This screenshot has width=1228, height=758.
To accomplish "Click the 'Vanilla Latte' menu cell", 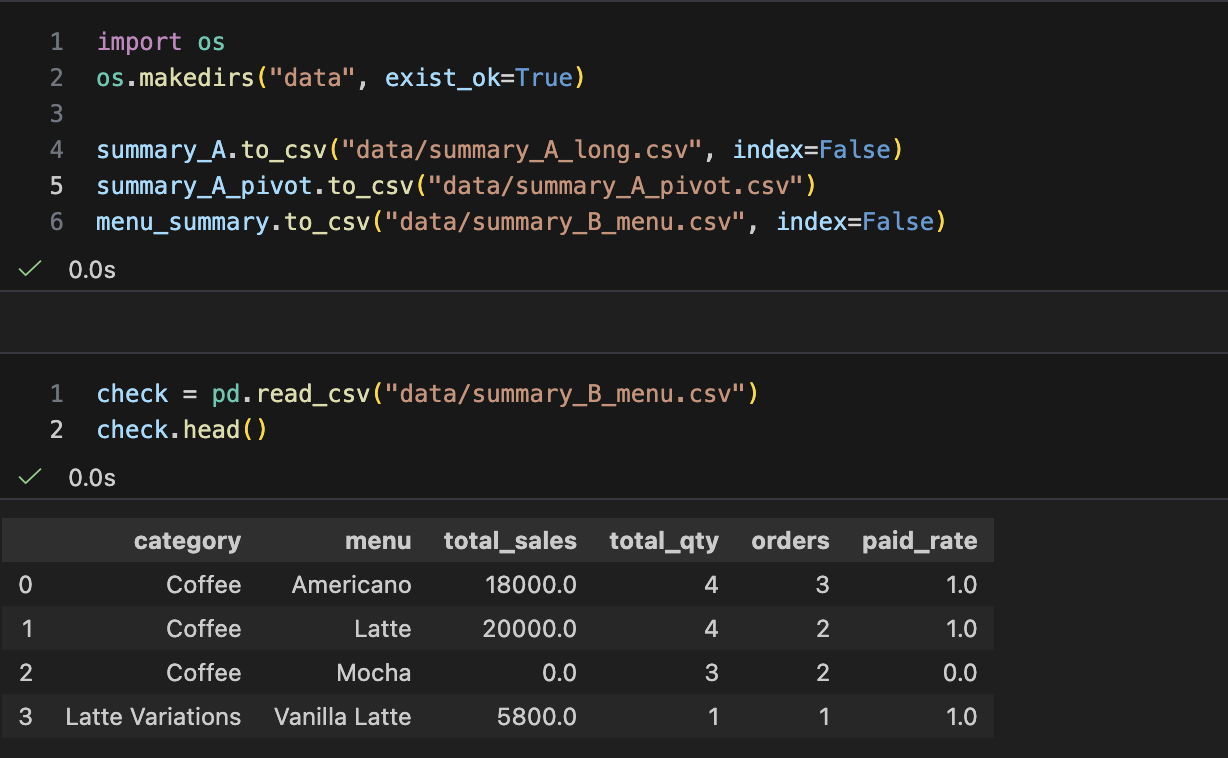I will pos(342,716).
